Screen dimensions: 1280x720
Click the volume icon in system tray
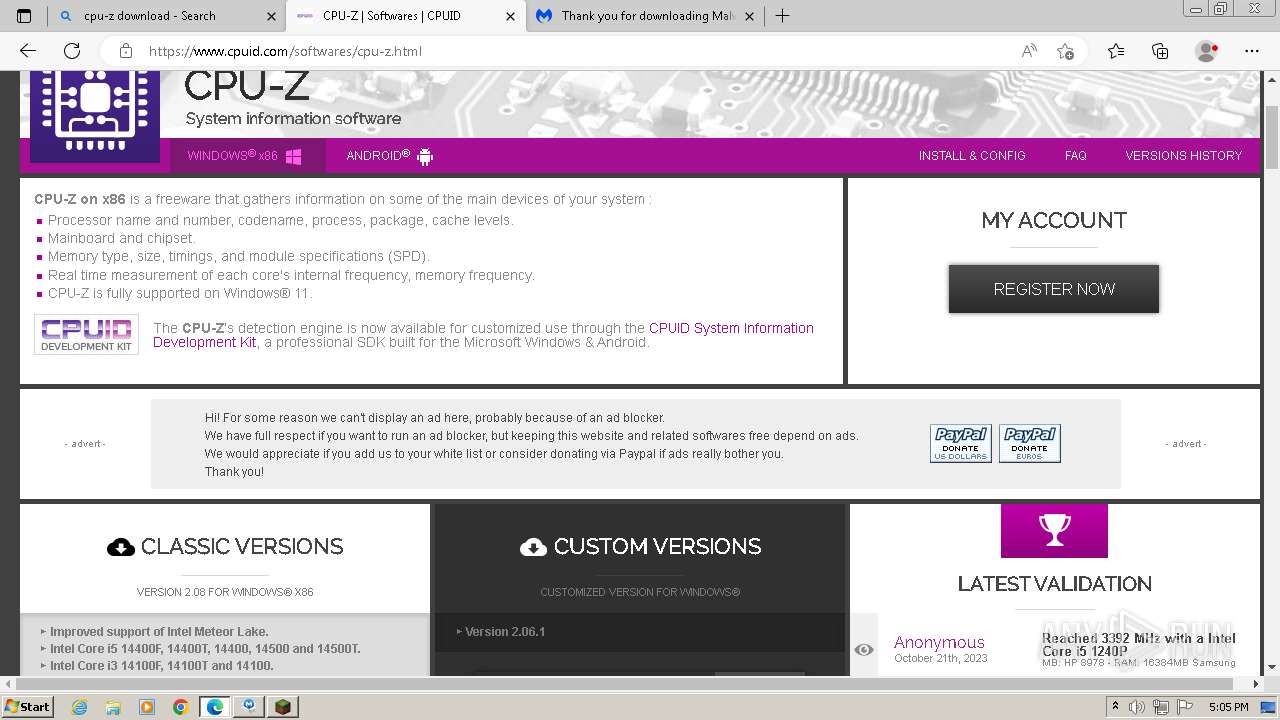pyautogui.click(x=1137, y=707)
